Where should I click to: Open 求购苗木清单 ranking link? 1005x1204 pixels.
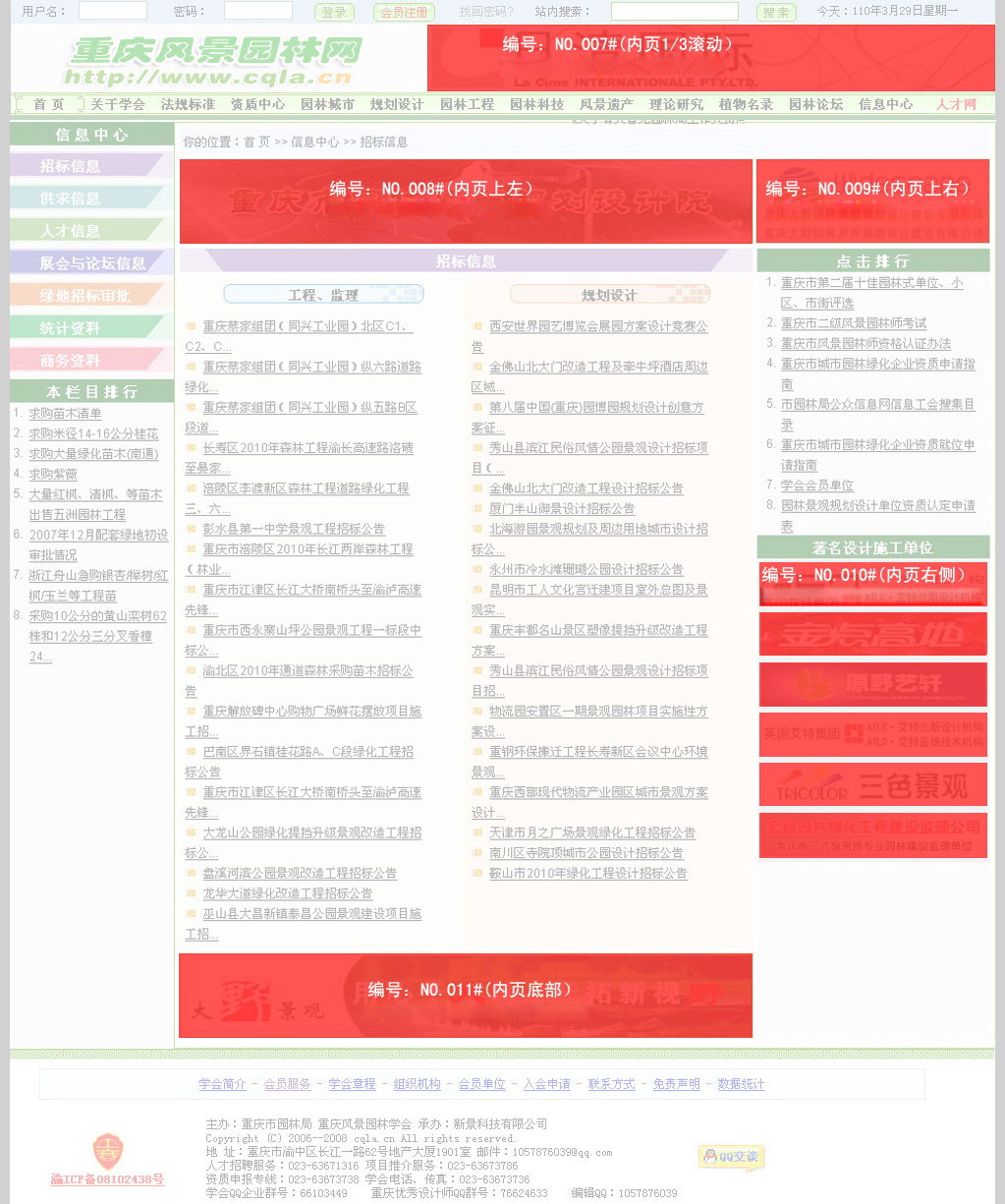65,413
